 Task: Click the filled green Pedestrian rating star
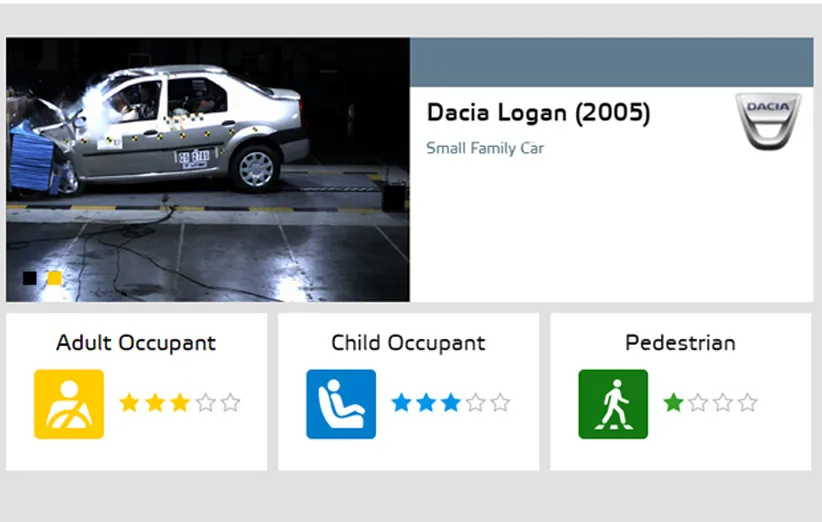pyautogui.click(x=673, y=403)
